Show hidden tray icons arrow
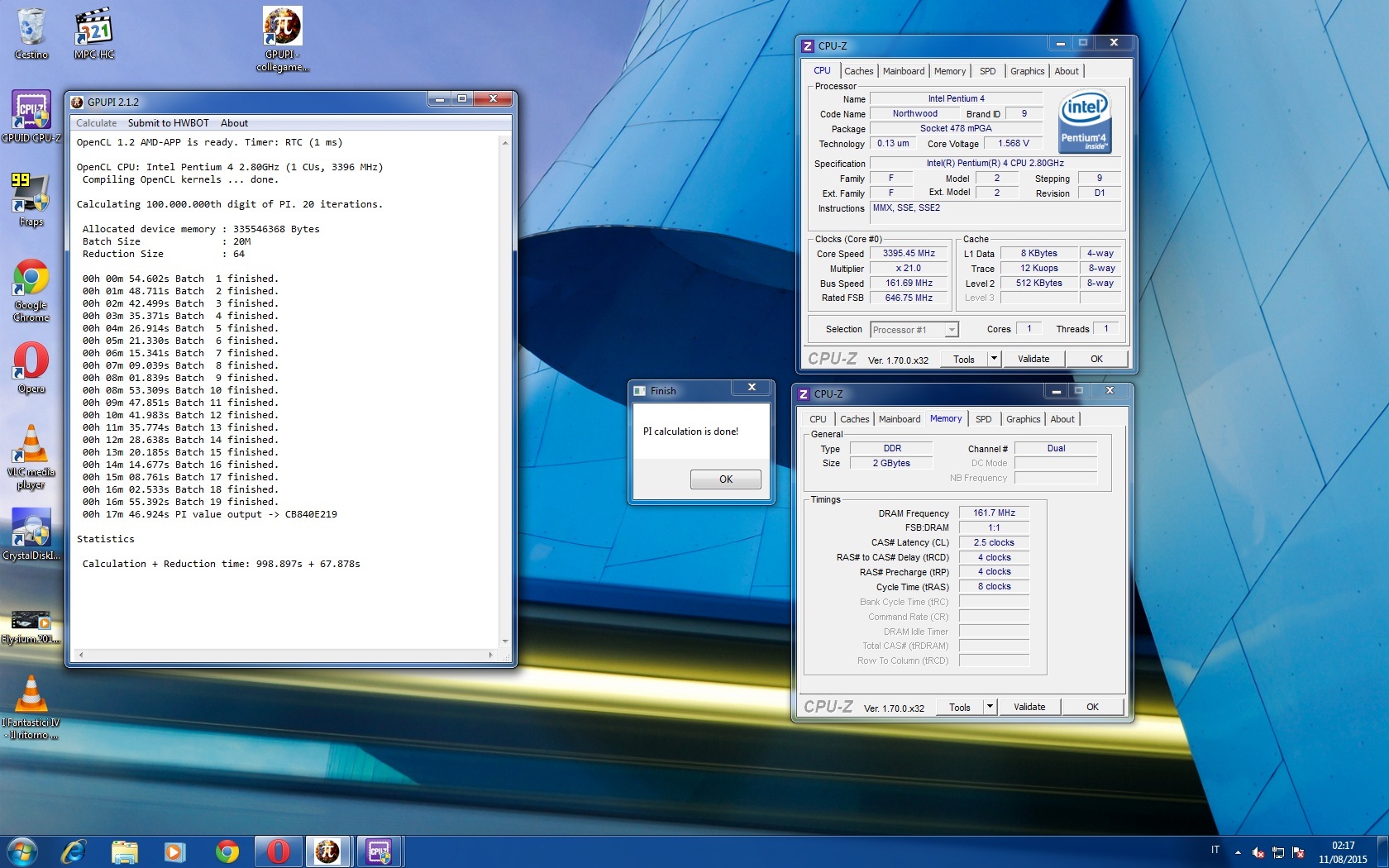This screenshot has width=1389, height=868. pyautogui.click(x=1238, y=852)
